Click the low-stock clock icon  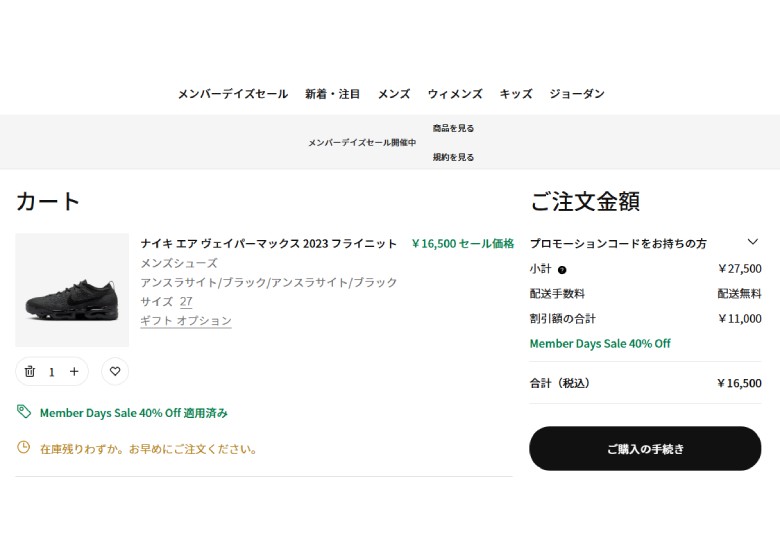23,447
